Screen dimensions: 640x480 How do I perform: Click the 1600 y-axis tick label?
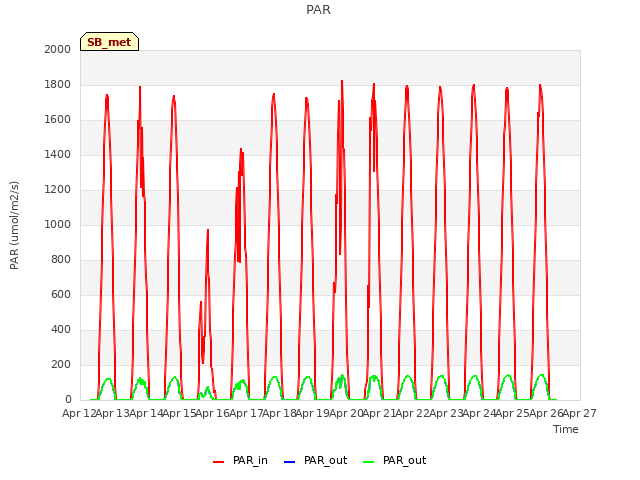pyautogui.click(x=58, y=120)
